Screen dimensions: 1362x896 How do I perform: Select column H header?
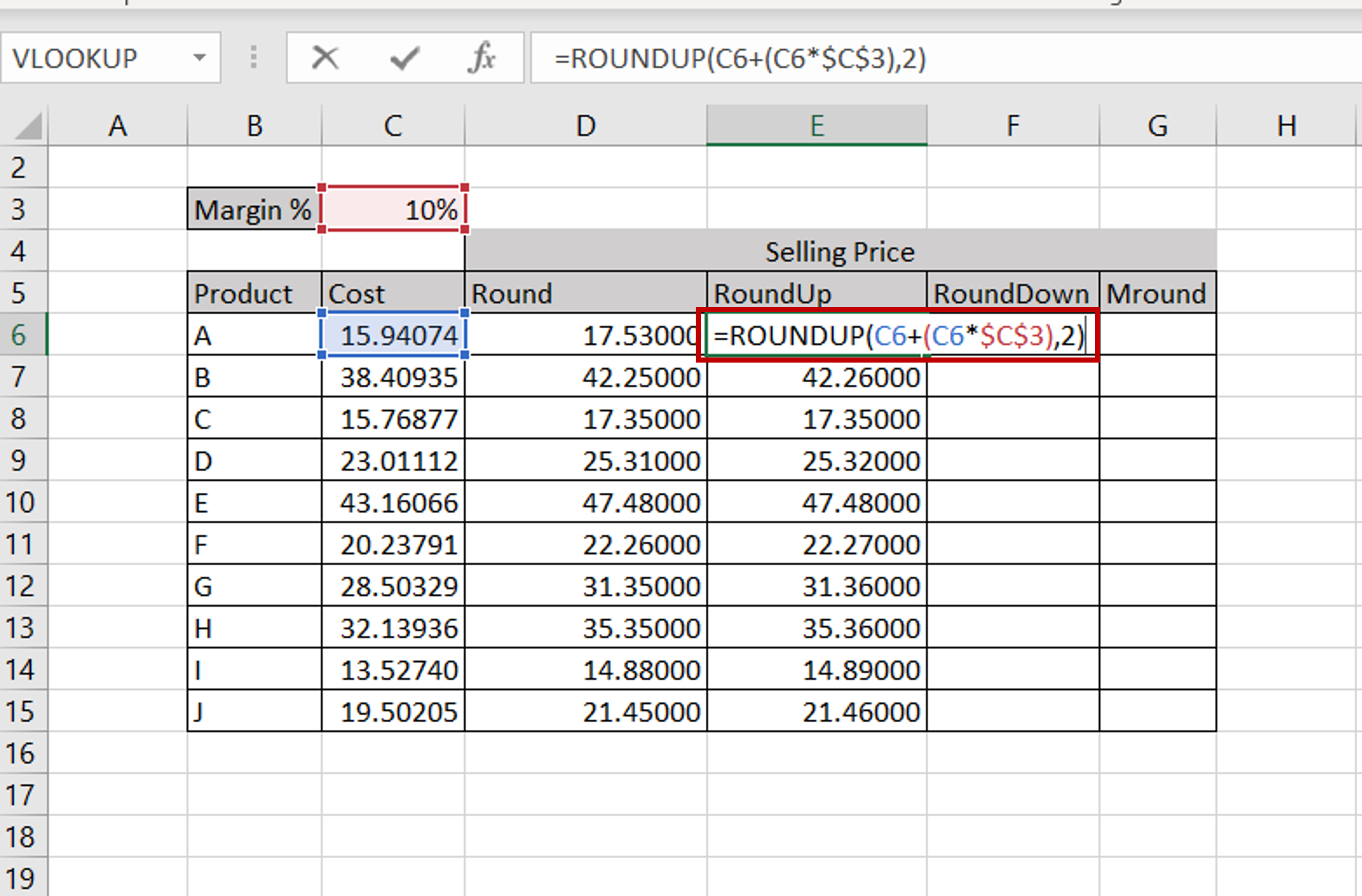(x=1286, y=125)
